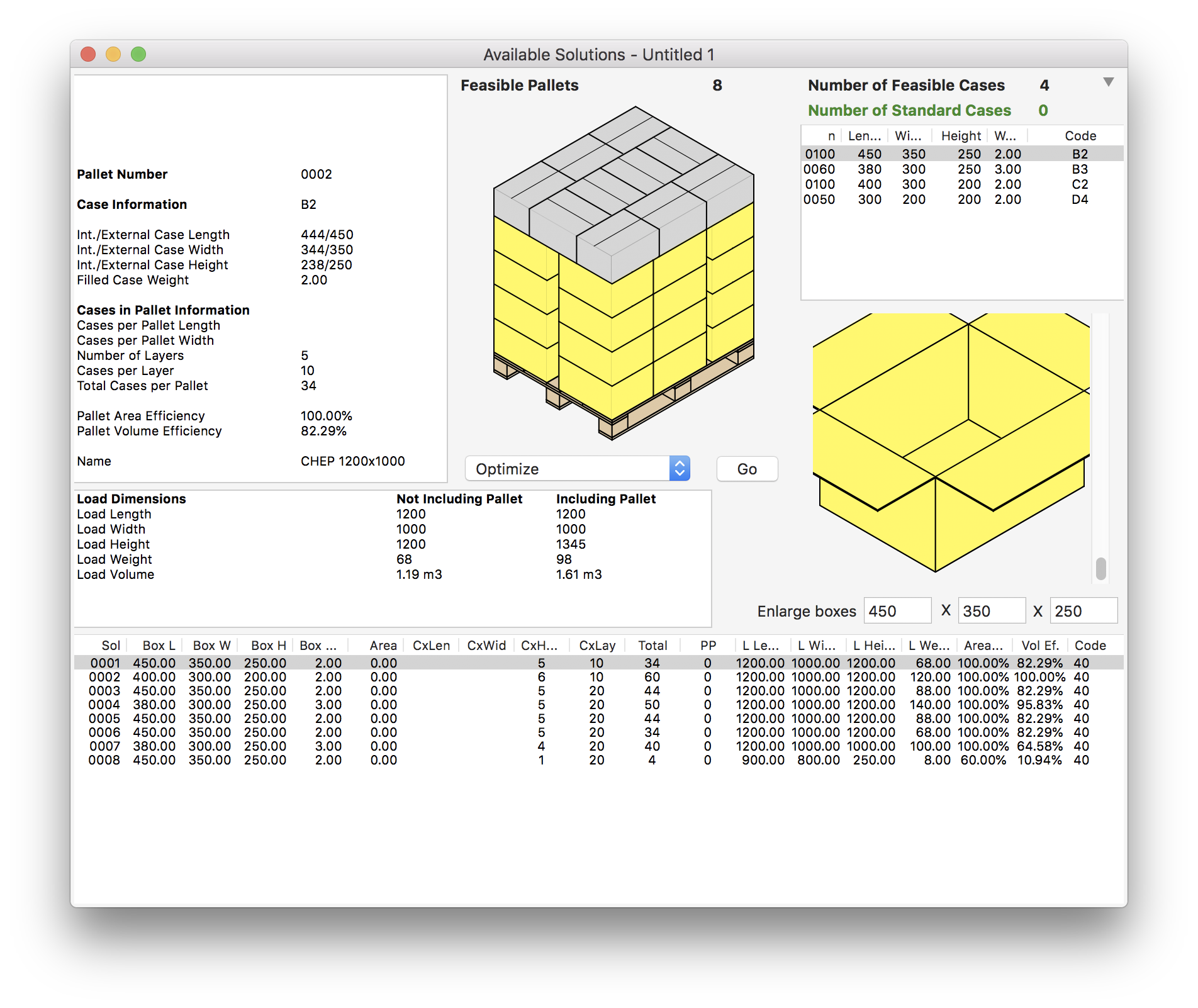
Task: Select solution row 0002
Action: (598, 677)
